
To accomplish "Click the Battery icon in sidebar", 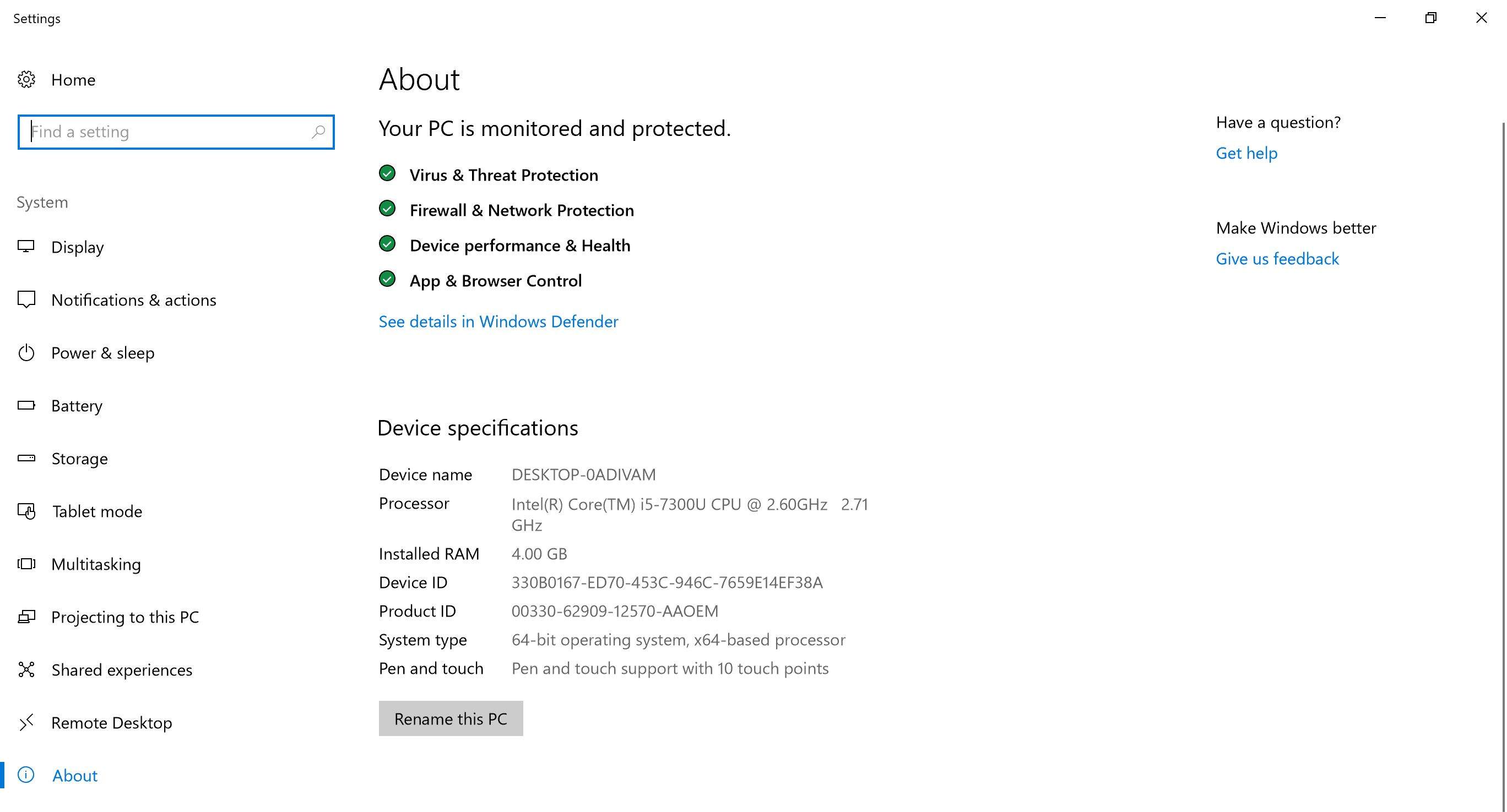I will [x=26, y=405].
